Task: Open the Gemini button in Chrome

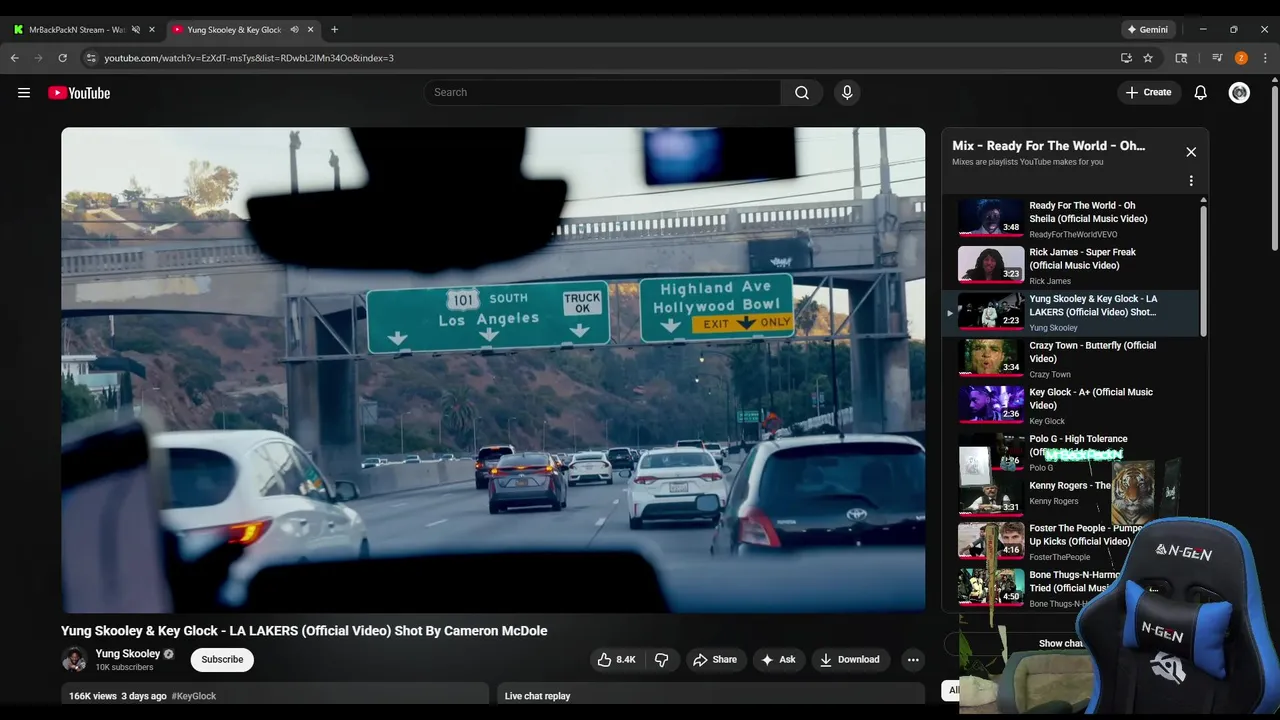Action: pyautogui.click(x=1148, y=30)
